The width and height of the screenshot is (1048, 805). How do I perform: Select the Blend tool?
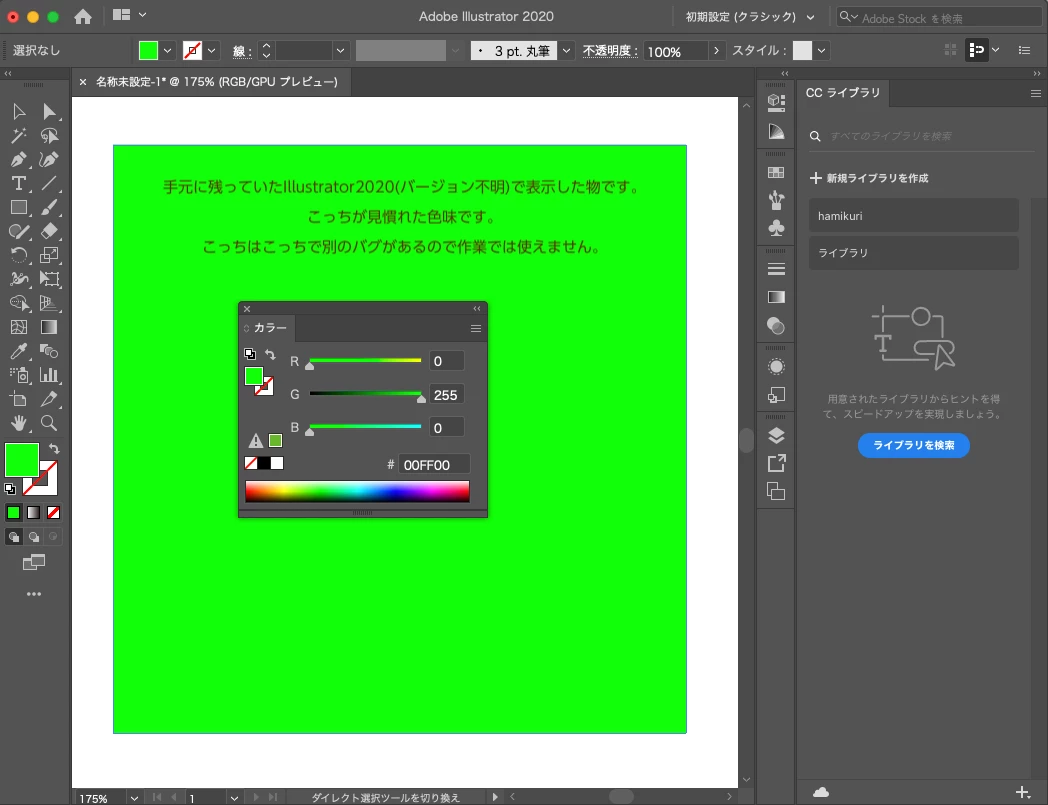point(49,351)
